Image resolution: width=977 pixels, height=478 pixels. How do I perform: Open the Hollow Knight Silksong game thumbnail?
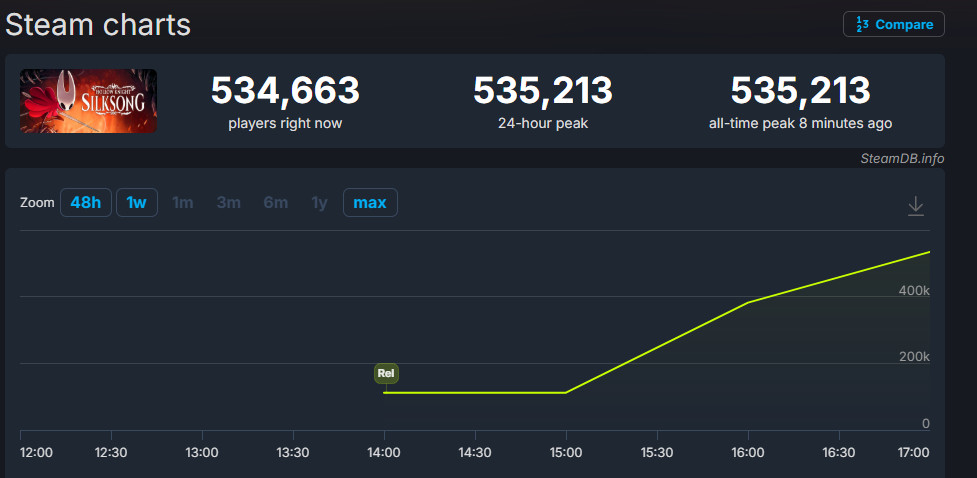point(88,101)
